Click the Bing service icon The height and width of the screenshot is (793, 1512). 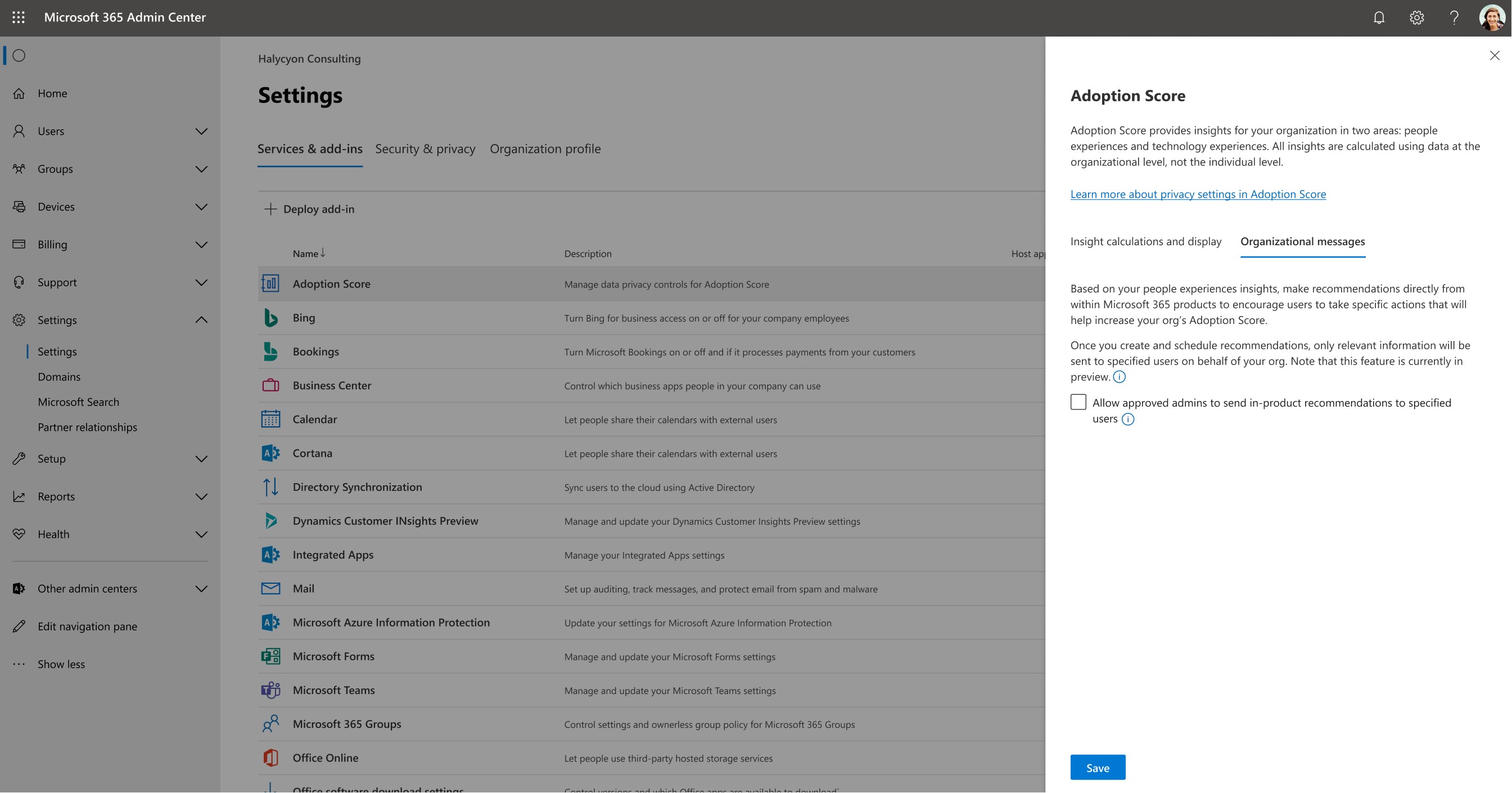coord(270,318)
